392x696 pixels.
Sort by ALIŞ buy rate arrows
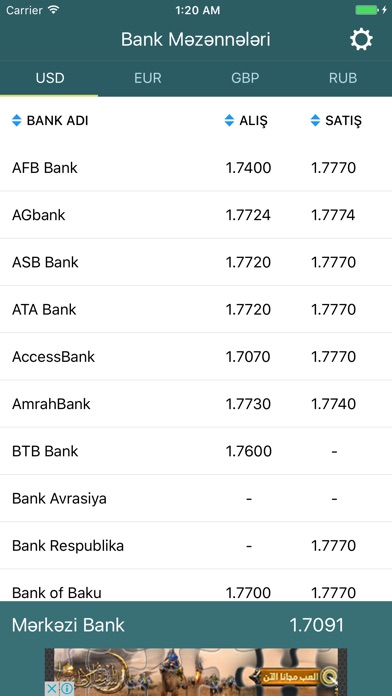tap(229, 120)
